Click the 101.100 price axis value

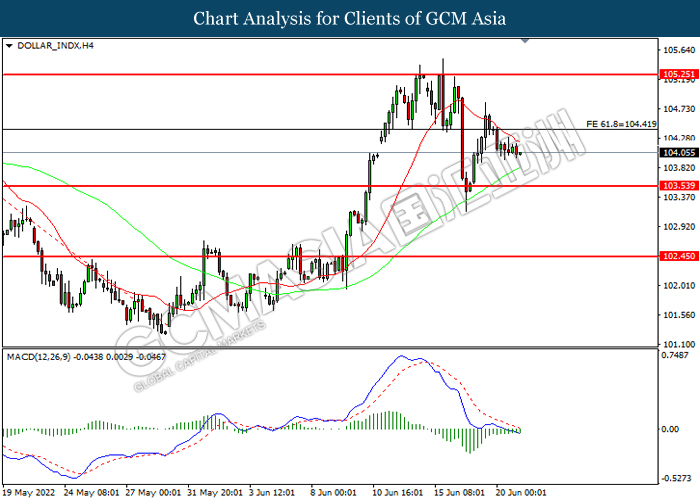click(x=679, y=344)
